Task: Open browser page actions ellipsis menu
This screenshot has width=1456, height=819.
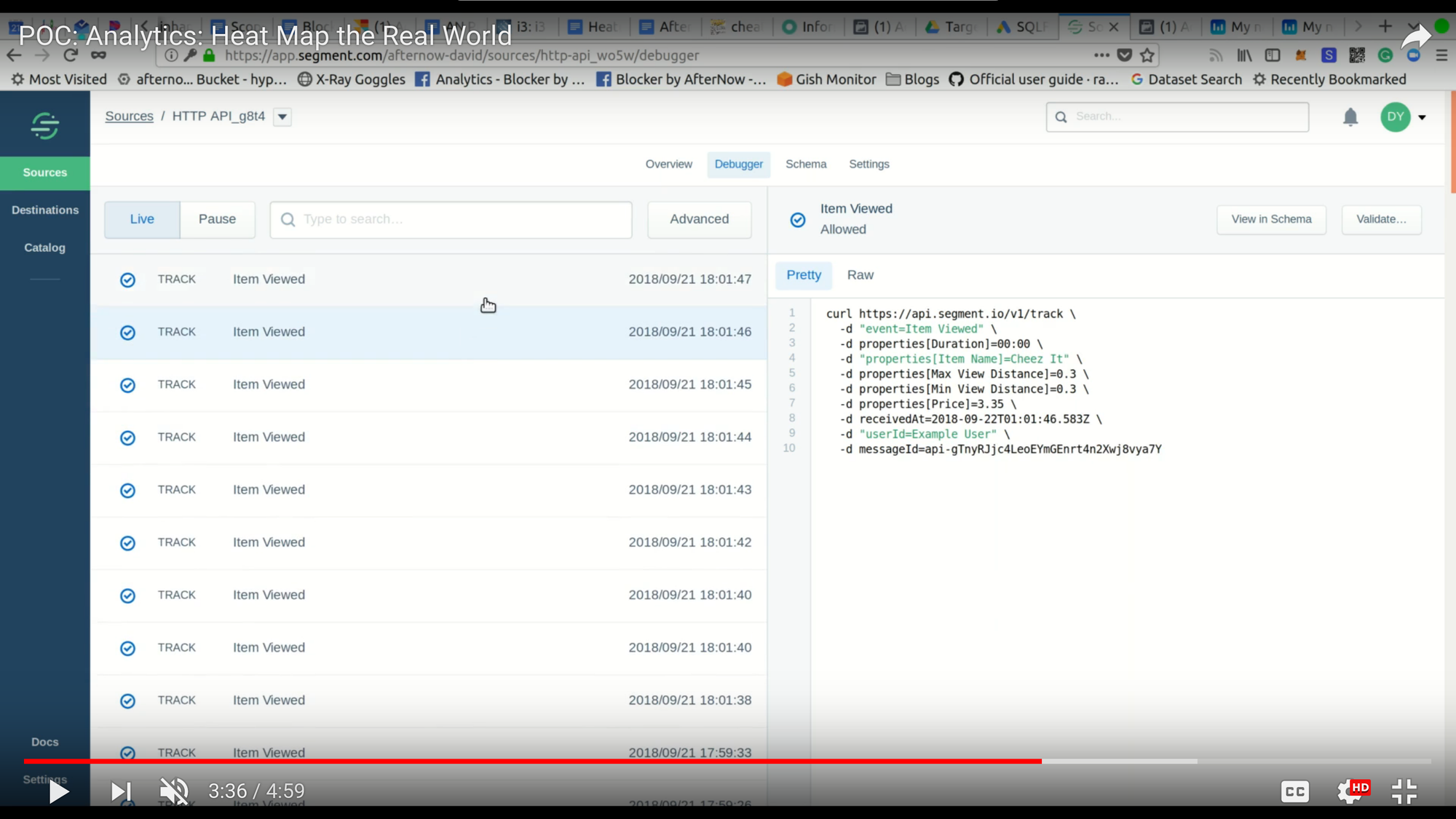Action: [1101, 55]
